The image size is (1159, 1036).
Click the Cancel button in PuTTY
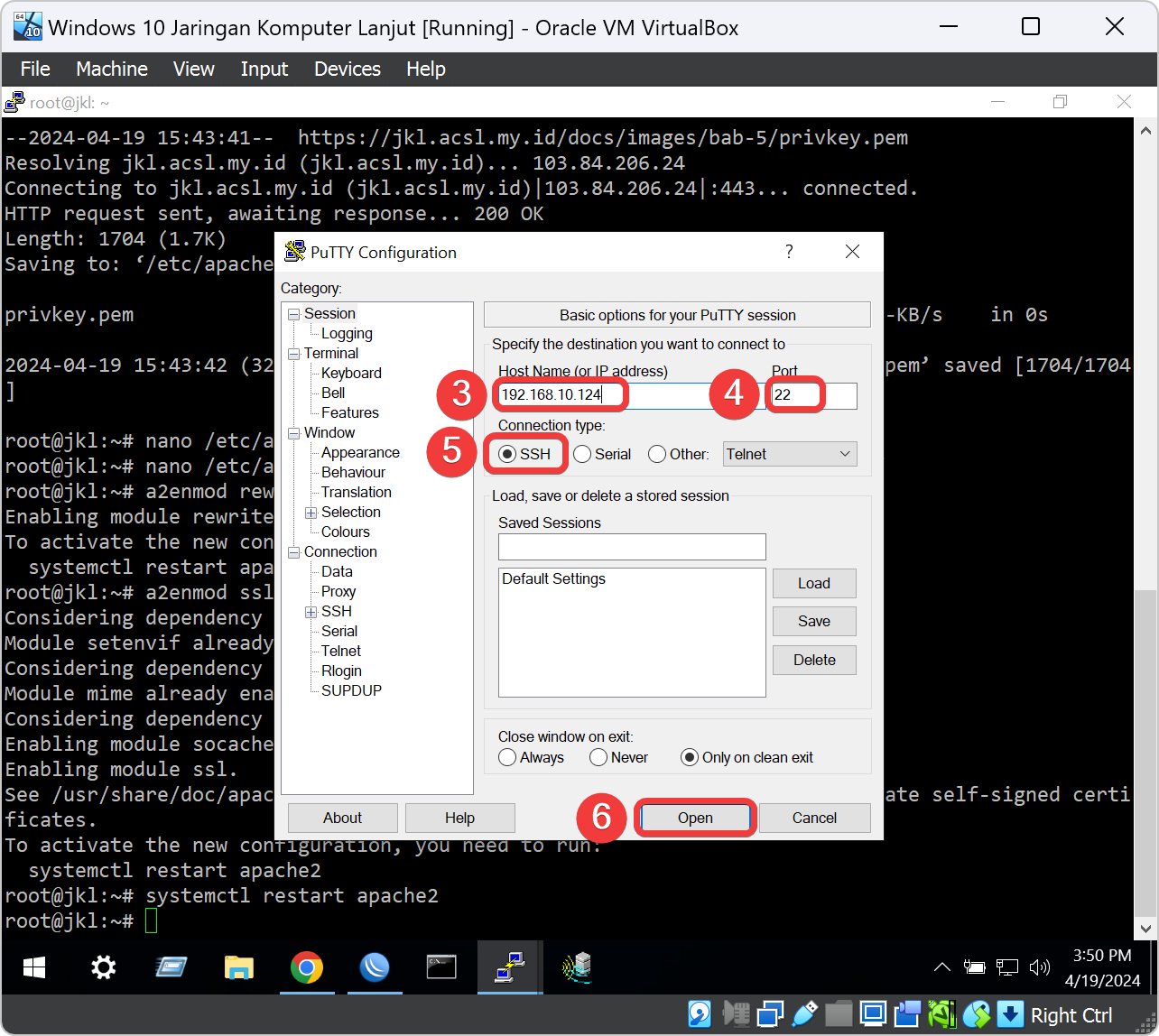(814, 818)
